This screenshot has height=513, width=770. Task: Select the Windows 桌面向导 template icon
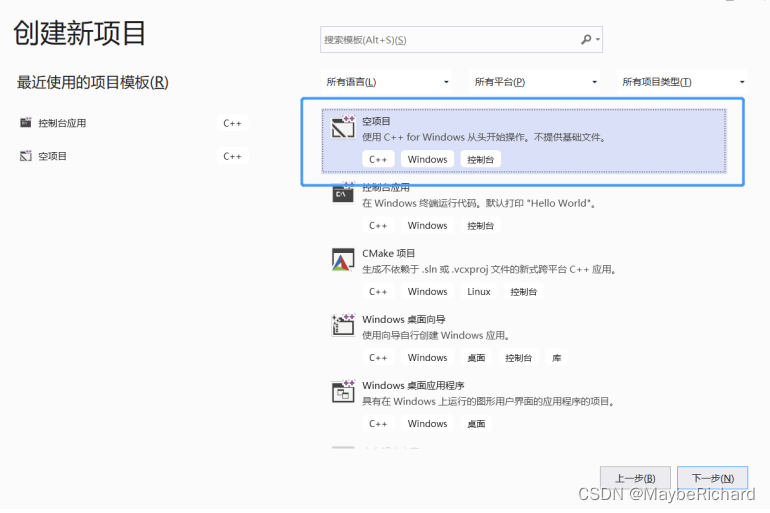pos(343,325)
